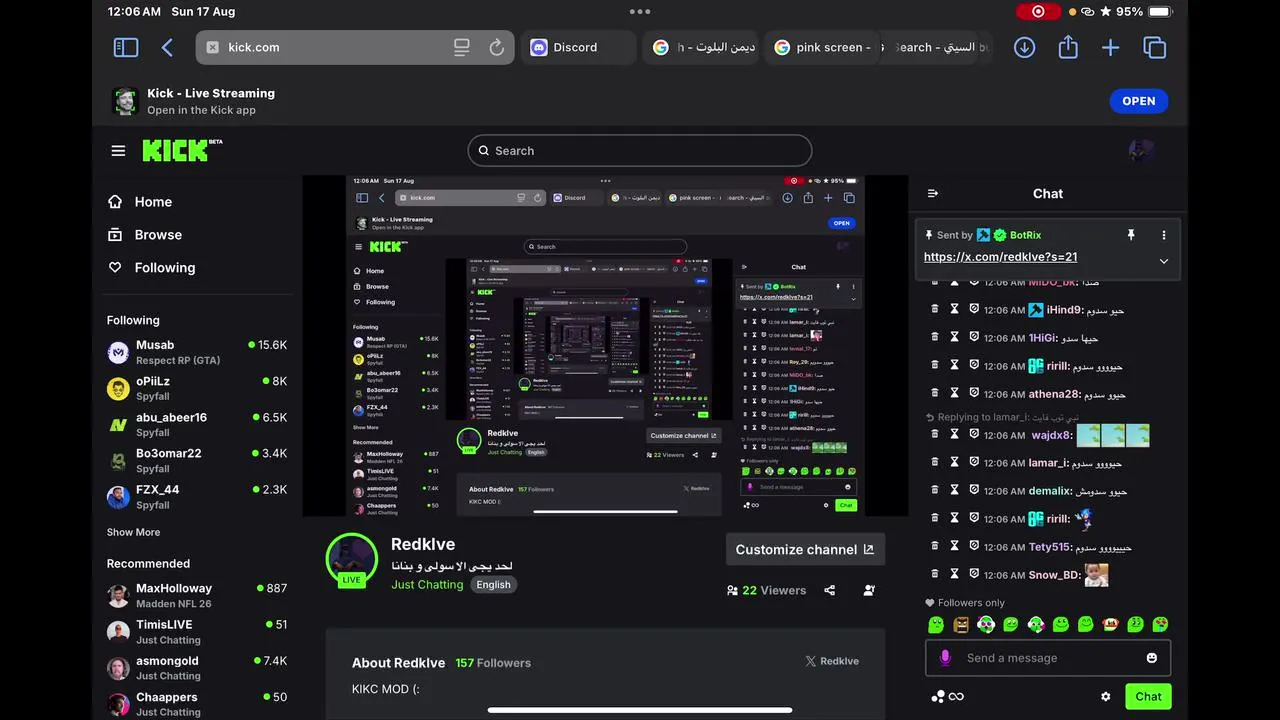Click the Kick search field
Image resolution: width=1280 pixels, height=720 pixels.
click(x=640, y=151)
